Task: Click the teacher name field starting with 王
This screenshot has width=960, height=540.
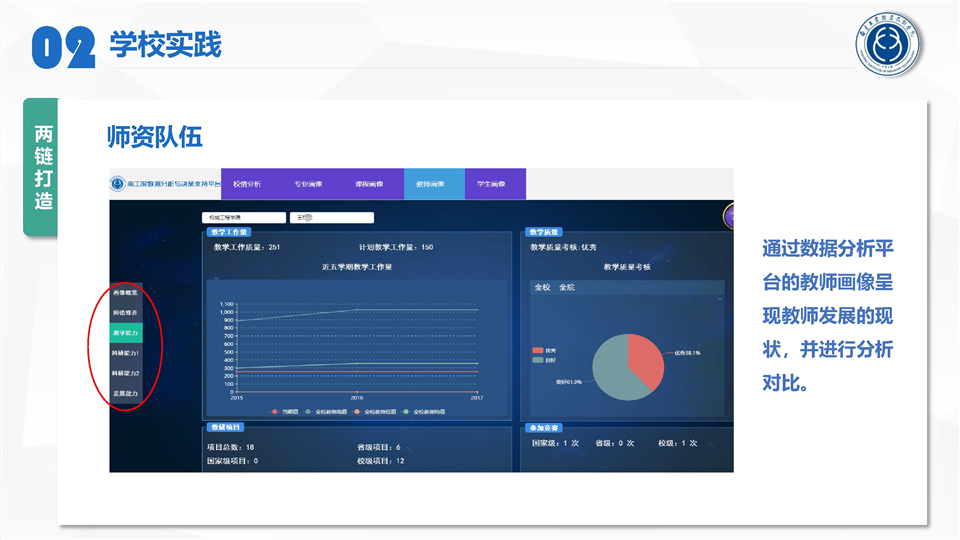Action: point(332,217)
